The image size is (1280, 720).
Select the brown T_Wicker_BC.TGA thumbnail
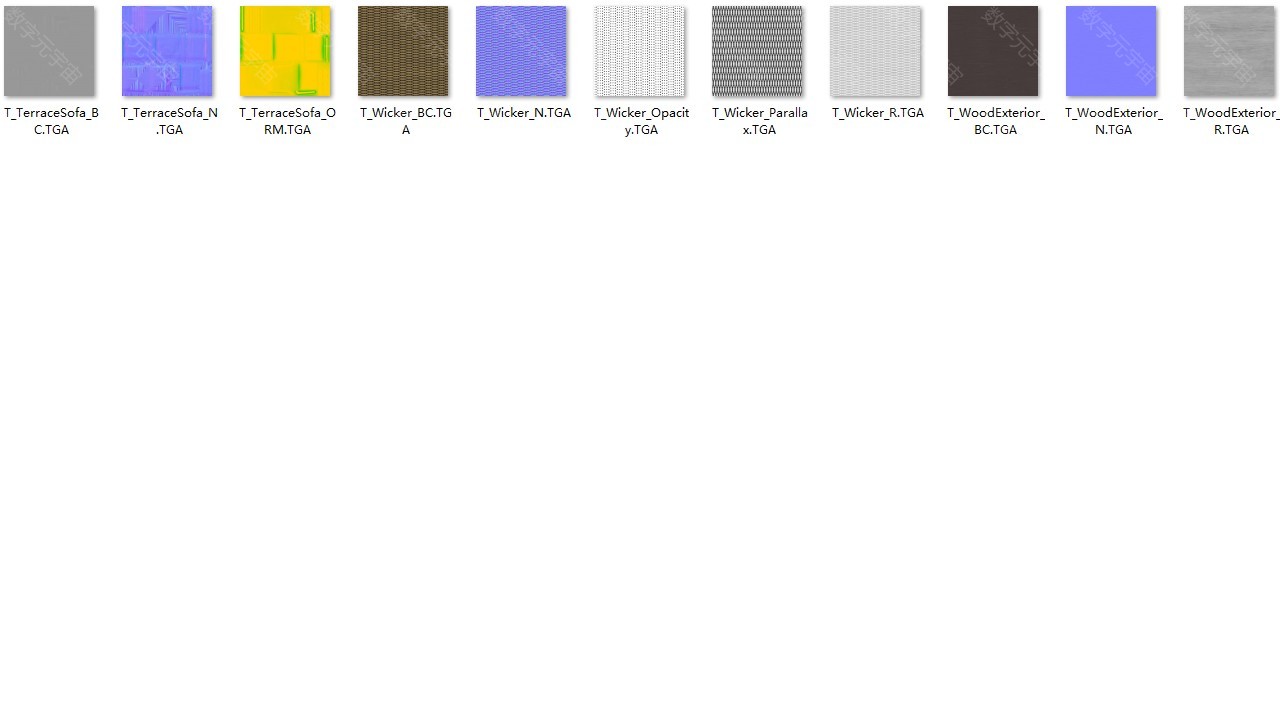coord(403,51)
